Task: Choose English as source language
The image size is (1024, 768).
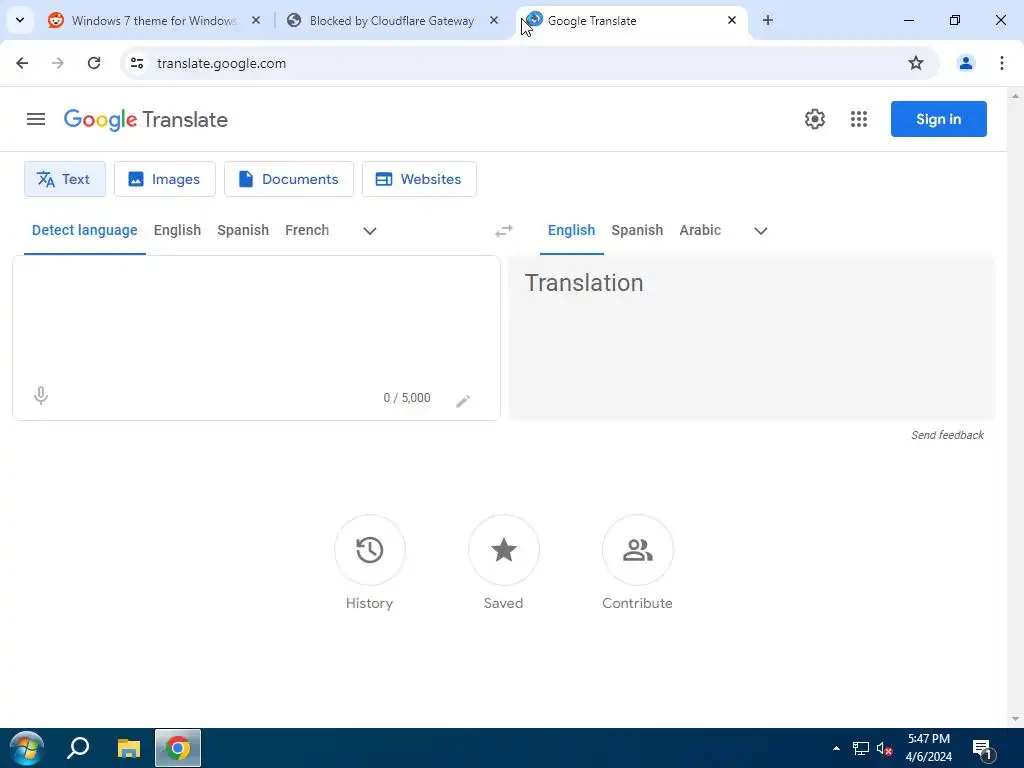Action: 178,231
